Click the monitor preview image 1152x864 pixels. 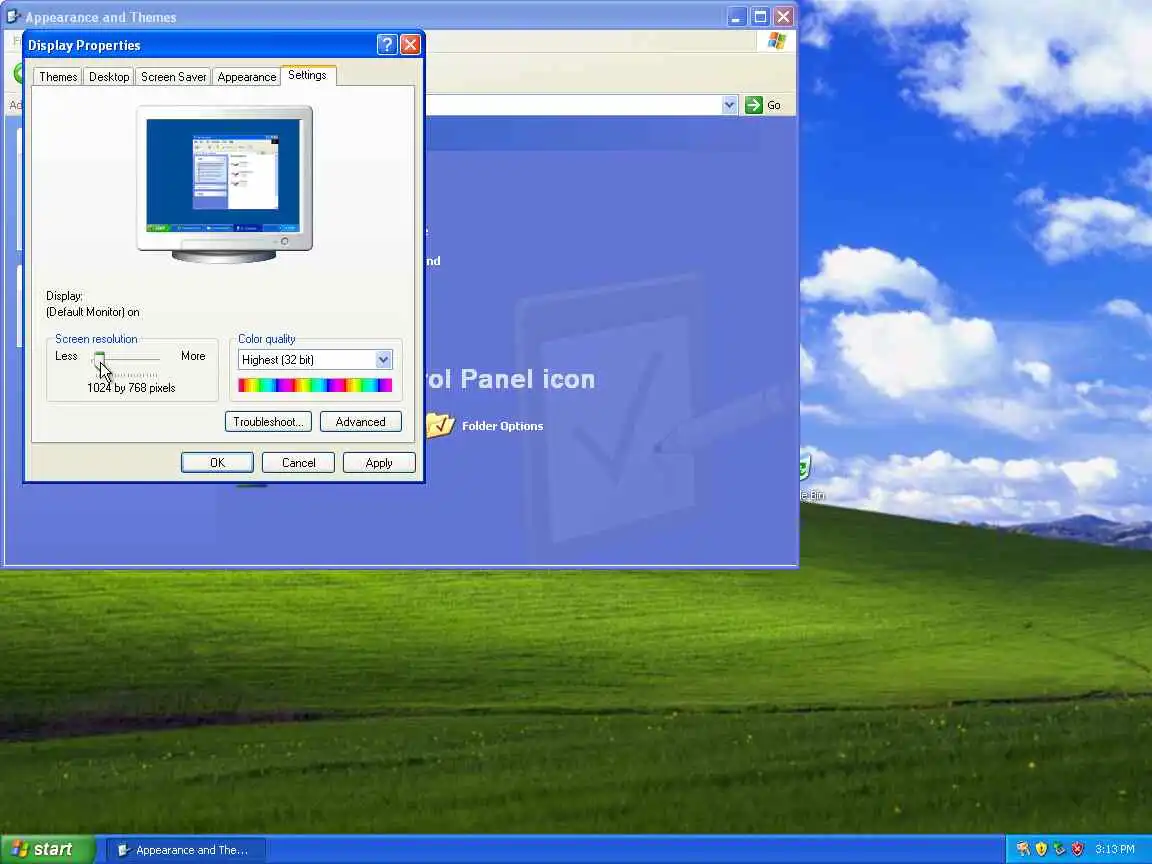224,184
